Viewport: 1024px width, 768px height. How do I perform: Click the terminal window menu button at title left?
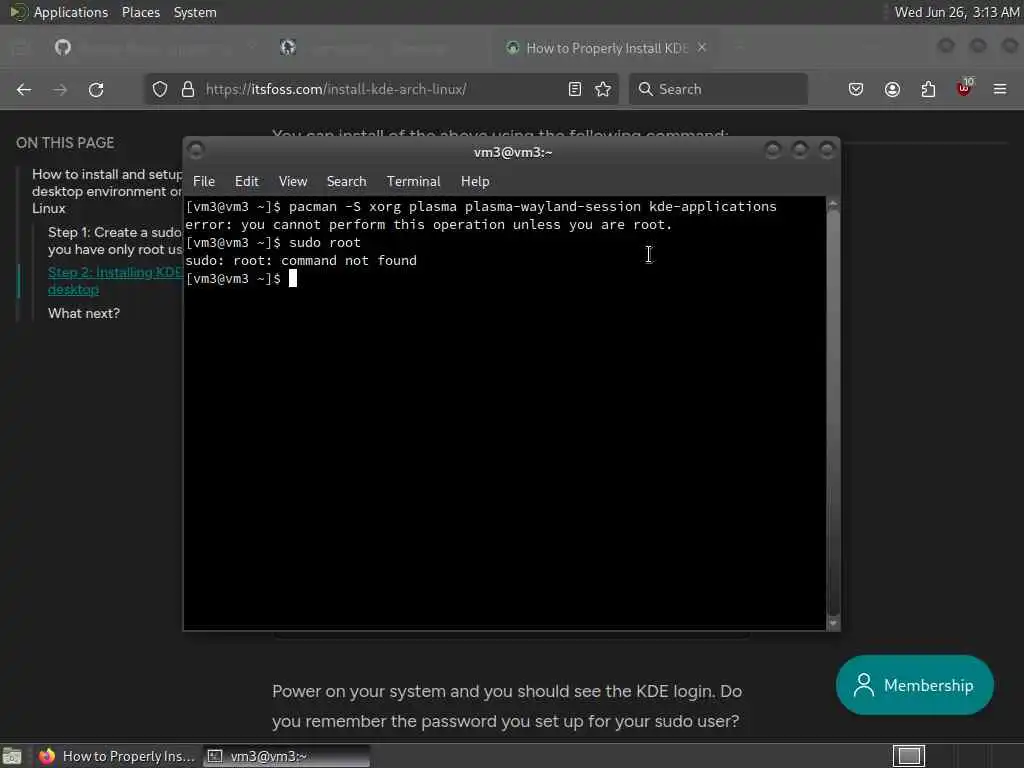tap(196, 151)
